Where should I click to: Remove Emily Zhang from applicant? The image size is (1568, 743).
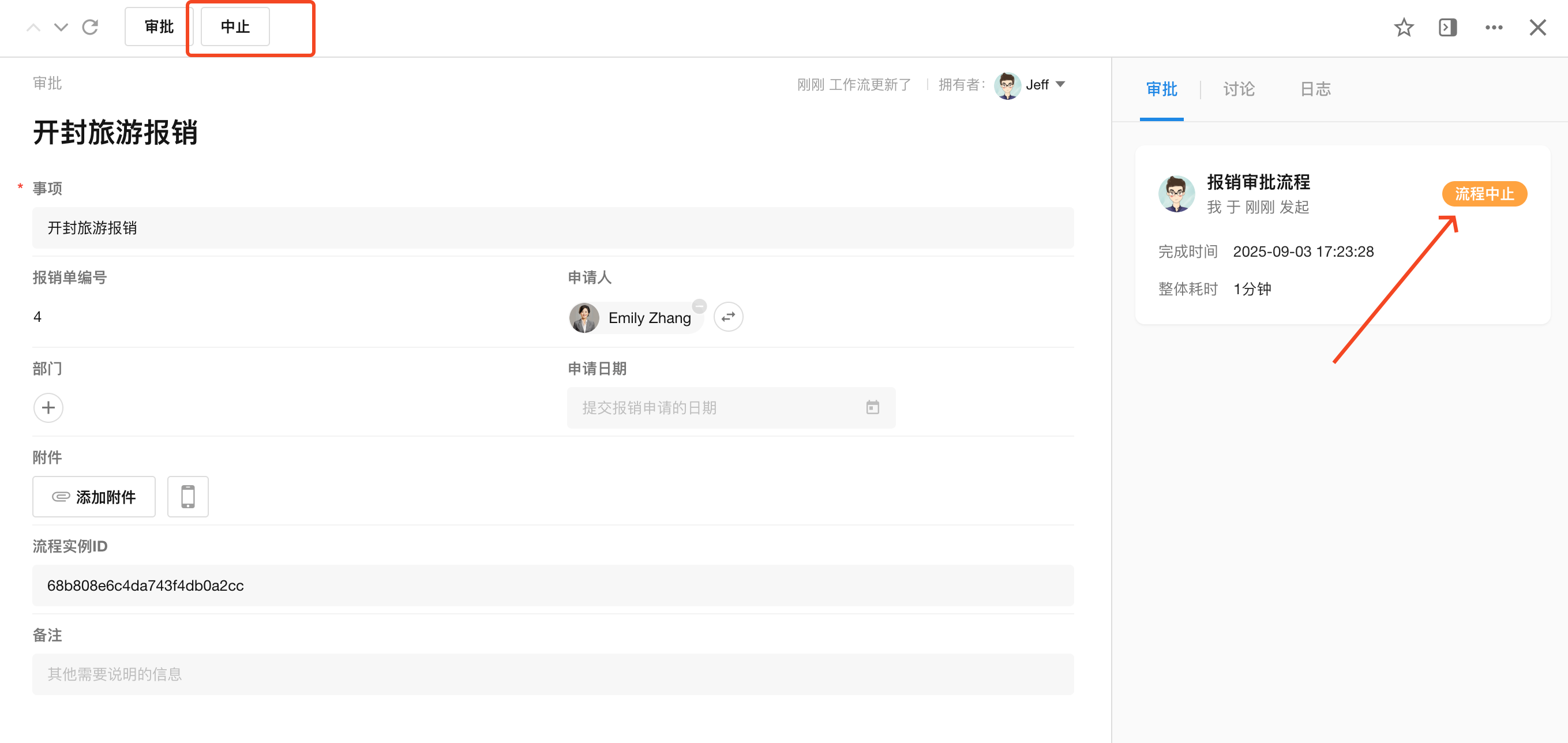[x=699, y=306]
